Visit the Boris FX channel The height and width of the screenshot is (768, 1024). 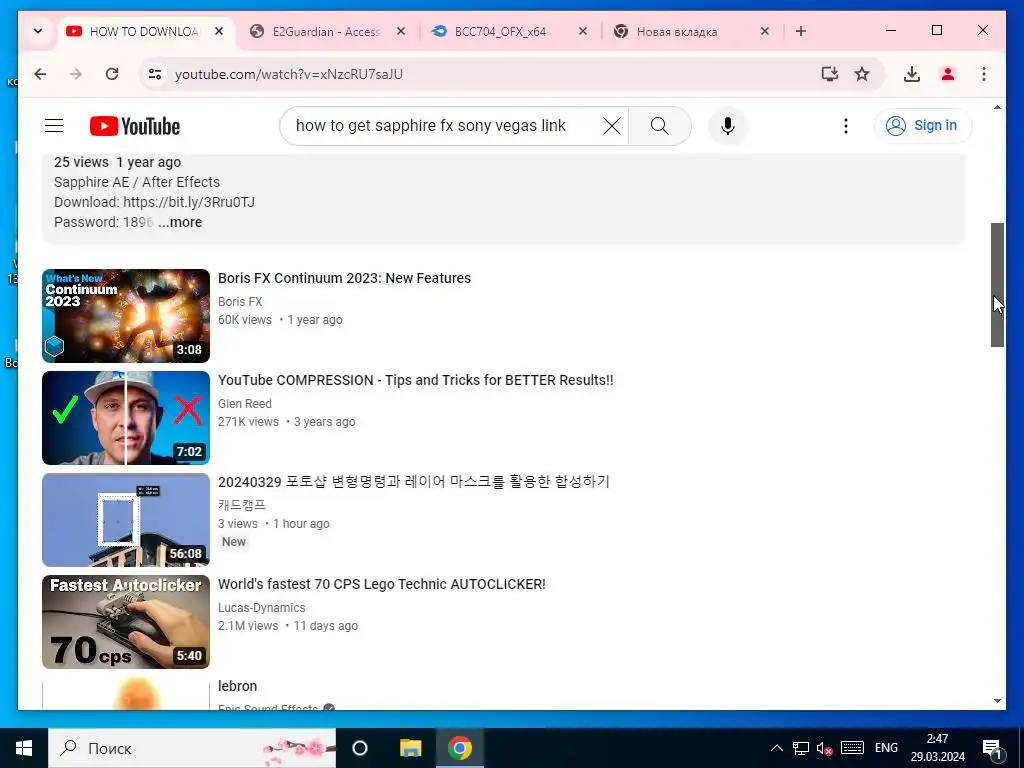pos(240,302)
